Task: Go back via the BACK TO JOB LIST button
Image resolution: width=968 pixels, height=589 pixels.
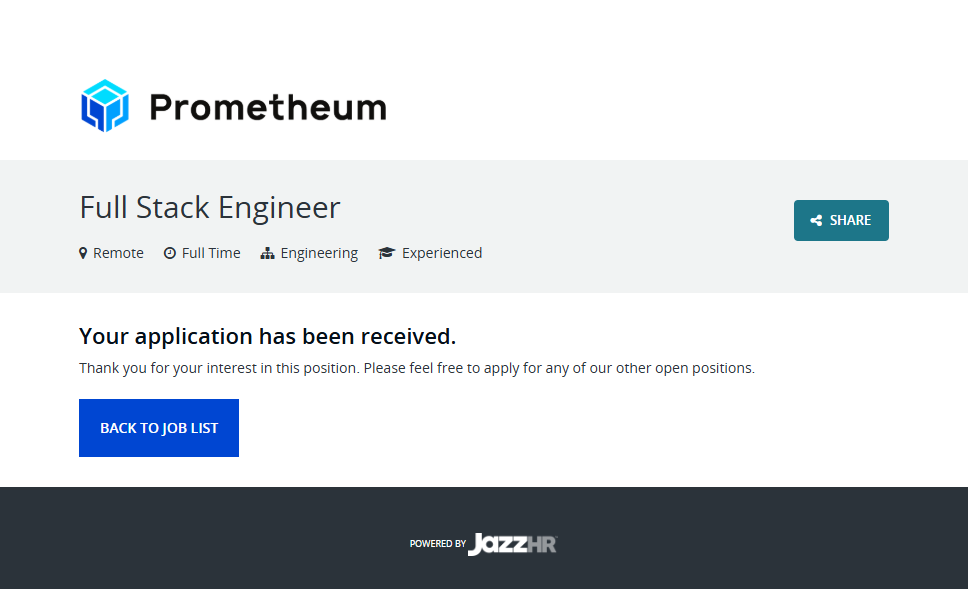Action: point(159,428)
